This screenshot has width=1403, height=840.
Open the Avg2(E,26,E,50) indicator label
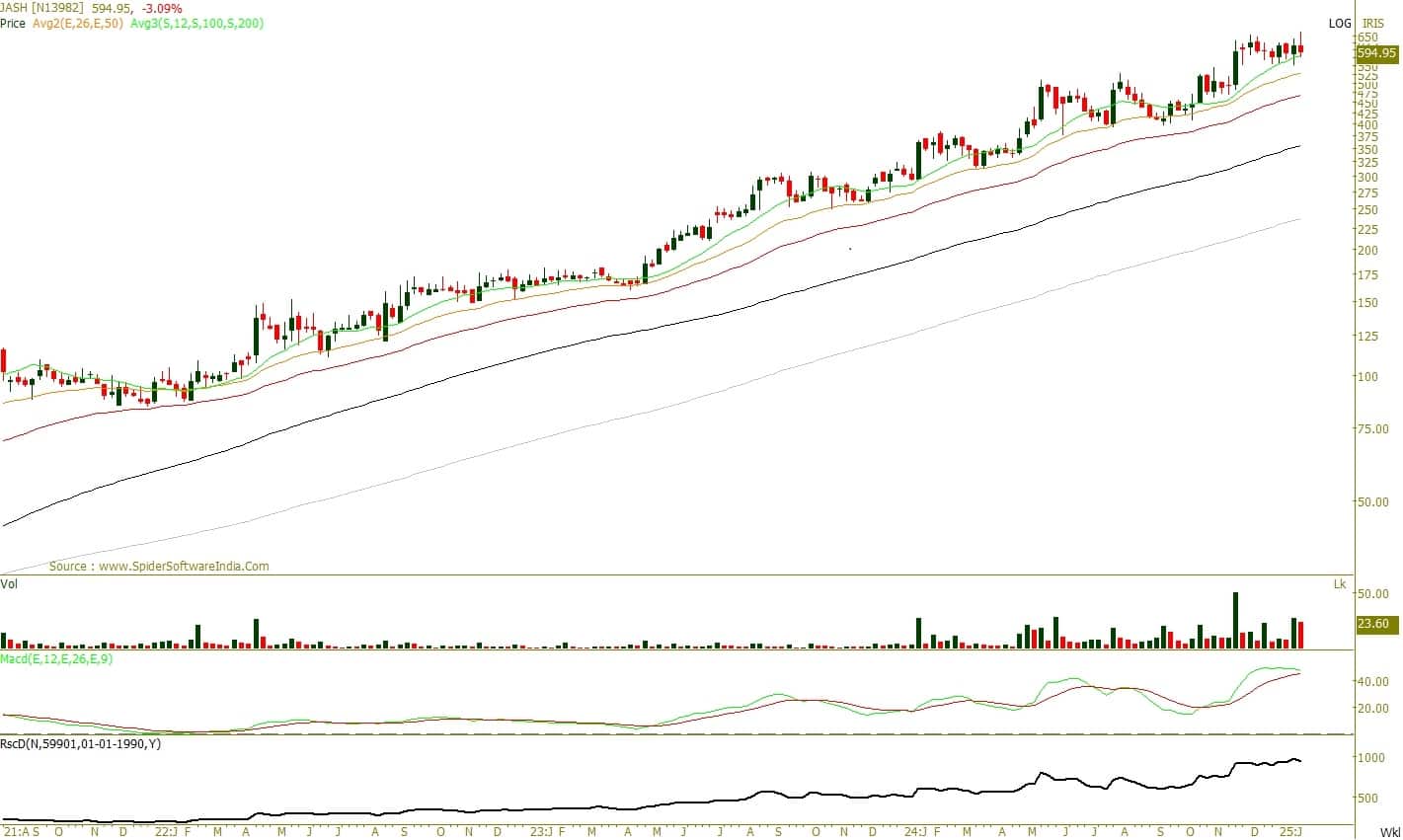(78, 23)
